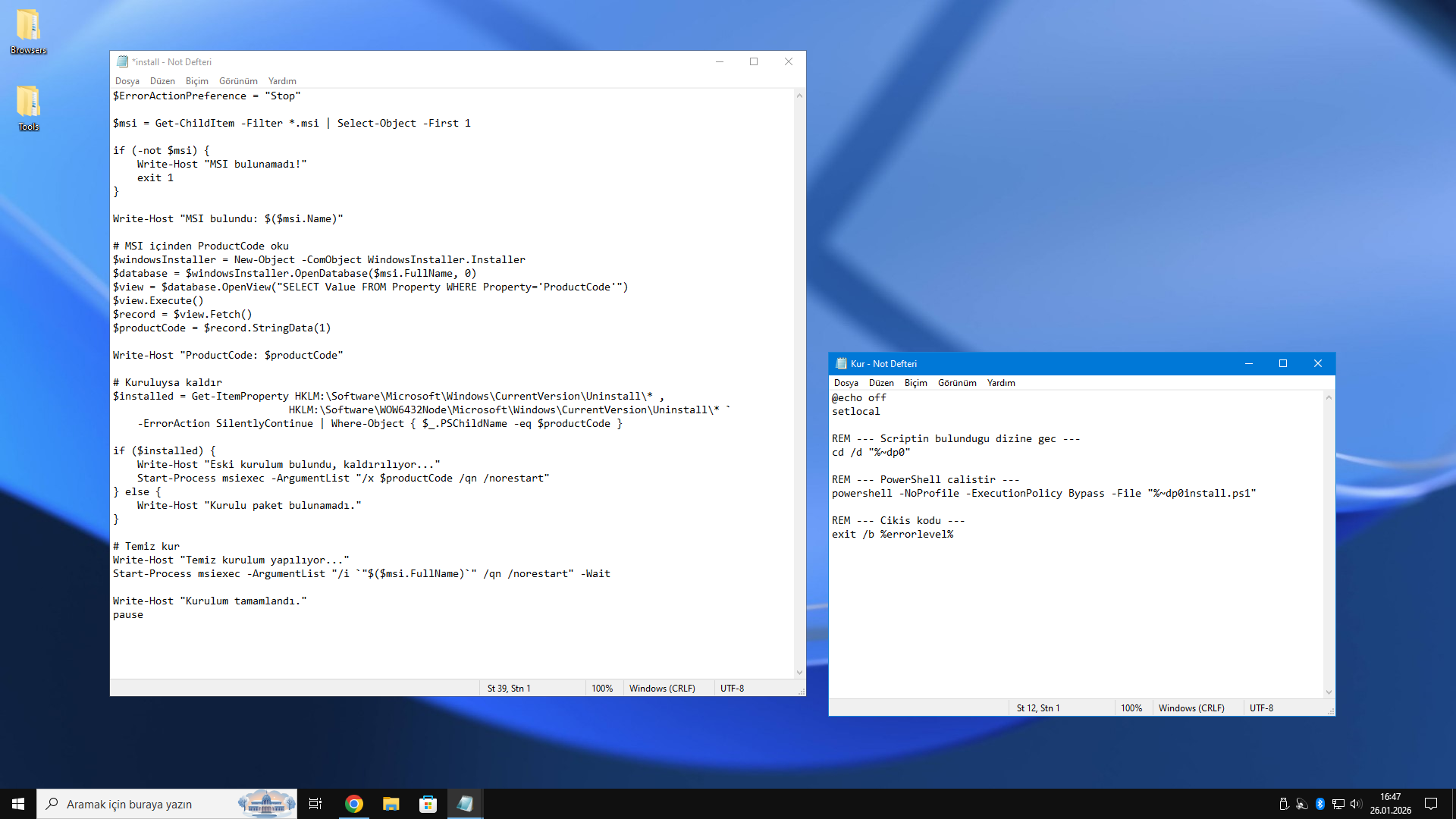1456x819 pixels.
Task: Open the notification center icon
Action: [x=1431, y=804]
